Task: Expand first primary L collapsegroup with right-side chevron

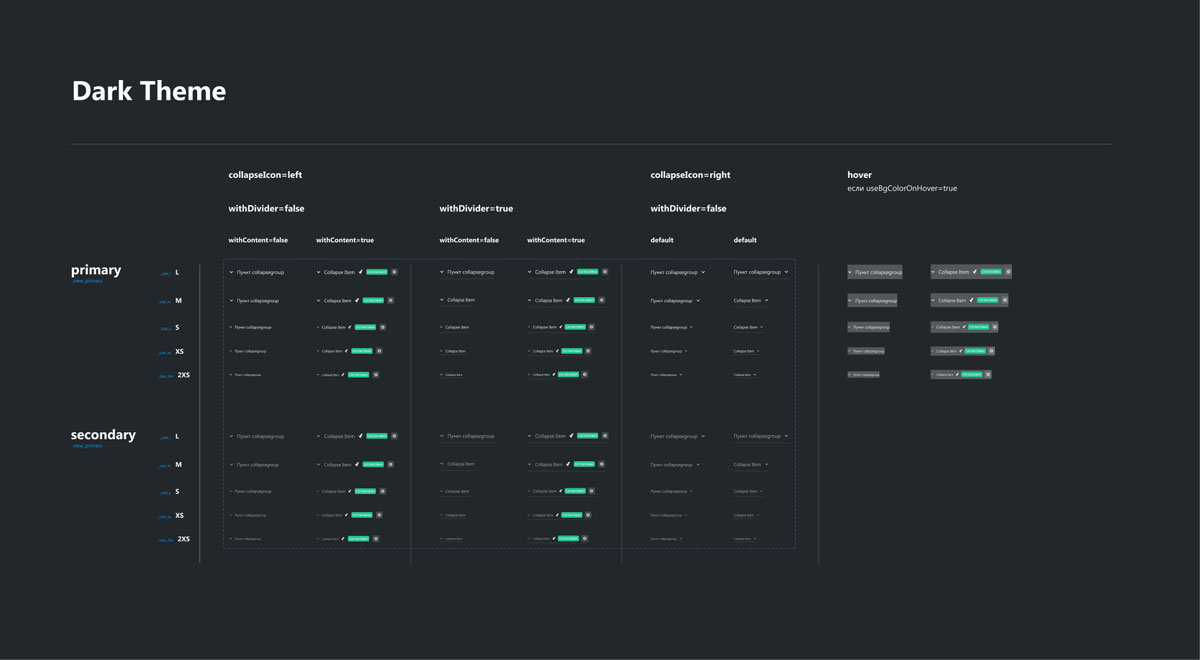Action: (x=703, y=272)
